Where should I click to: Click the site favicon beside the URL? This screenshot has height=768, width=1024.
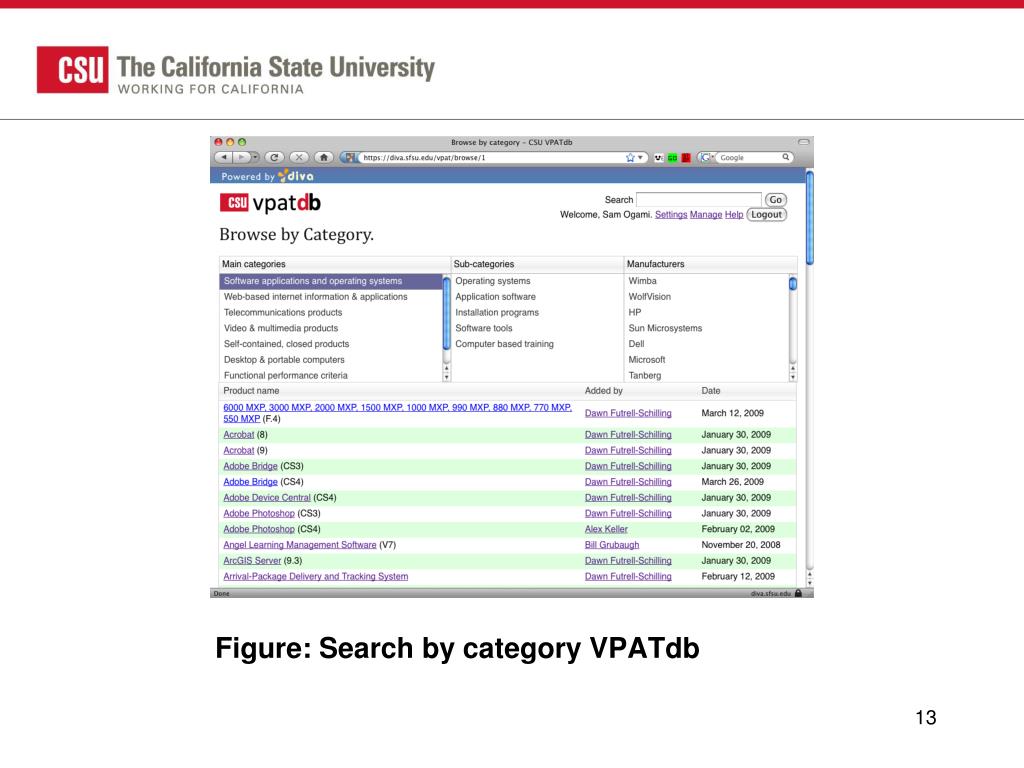[x=351, y=157]
